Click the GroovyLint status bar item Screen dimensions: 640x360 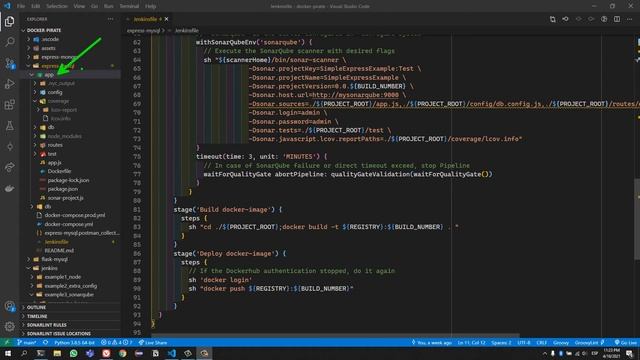tap(589, 342)
